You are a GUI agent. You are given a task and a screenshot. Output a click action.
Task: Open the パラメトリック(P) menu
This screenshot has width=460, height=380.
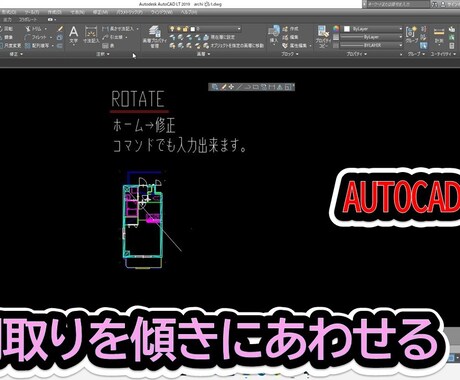tap(129, 12)
